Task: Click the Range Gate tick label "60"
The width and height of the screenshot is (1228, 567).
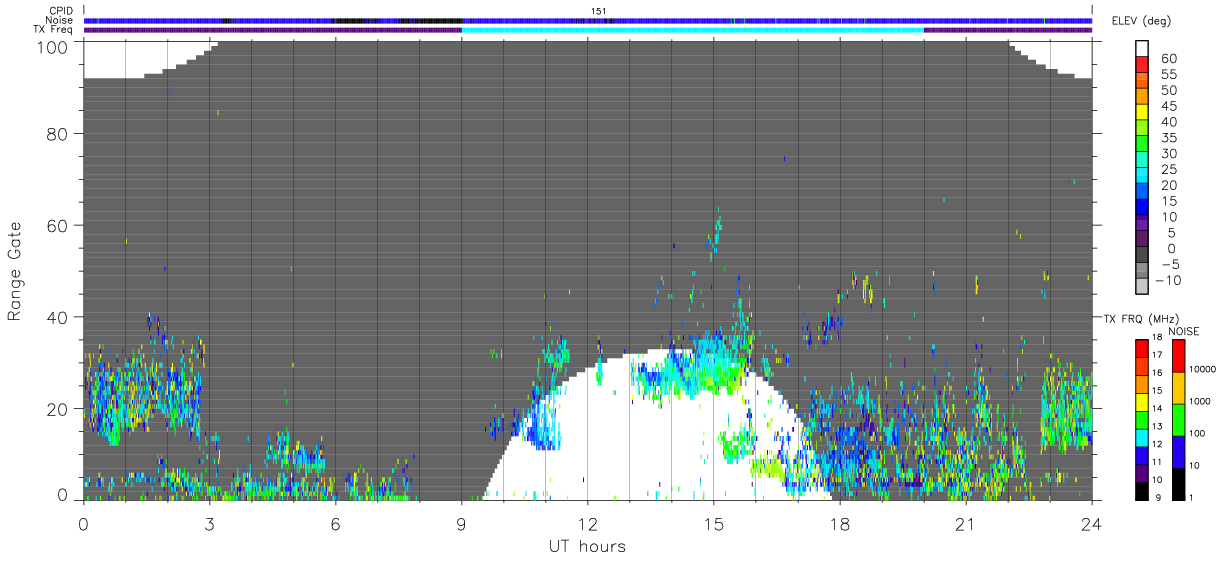Action: 58,225
